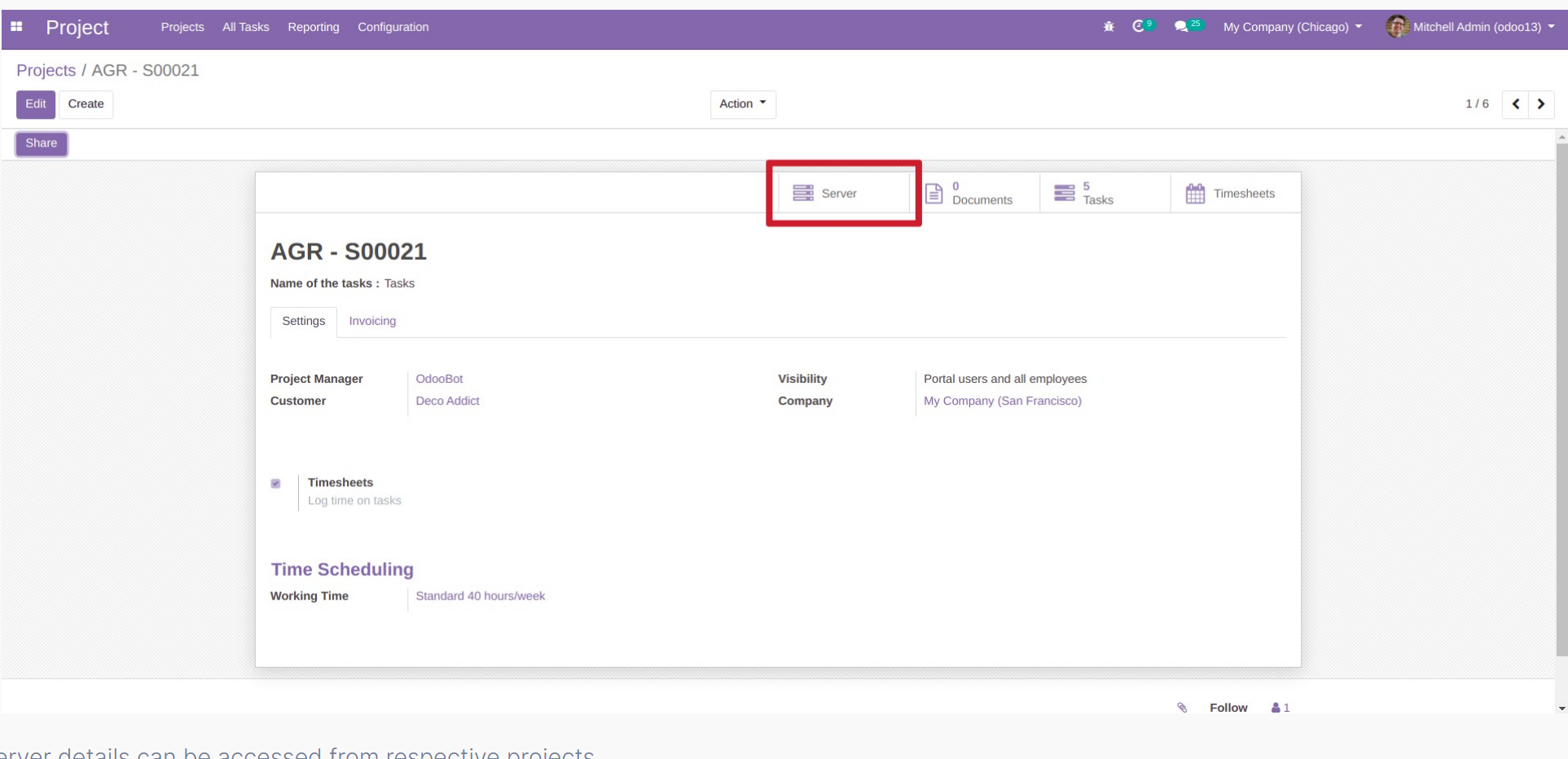The height and width of the screenshot is (759, 1568).
Task: Open the 5 Tasks stat button
Action: pyautogui.click(x=1105, y=193)
